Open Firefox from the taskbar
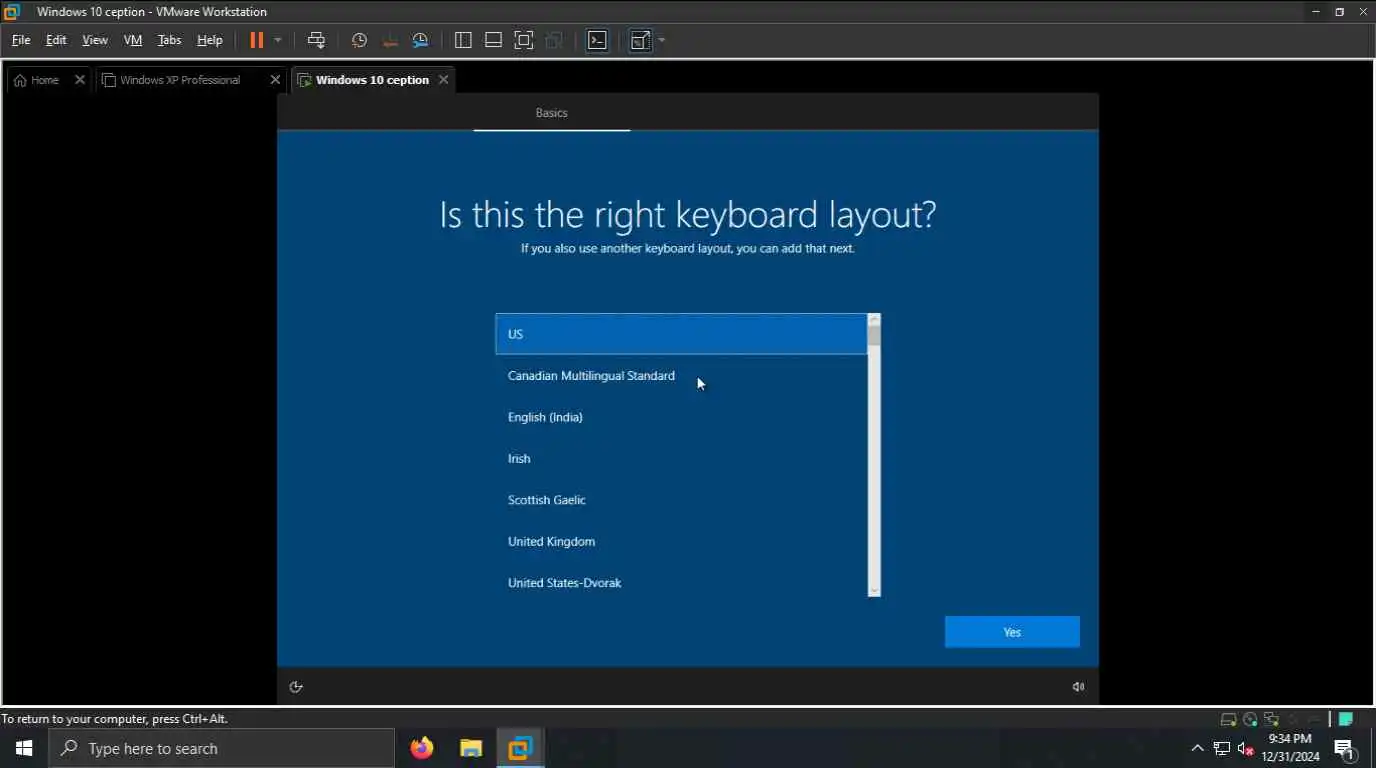 pyautogui.click(x=422, y=748)
